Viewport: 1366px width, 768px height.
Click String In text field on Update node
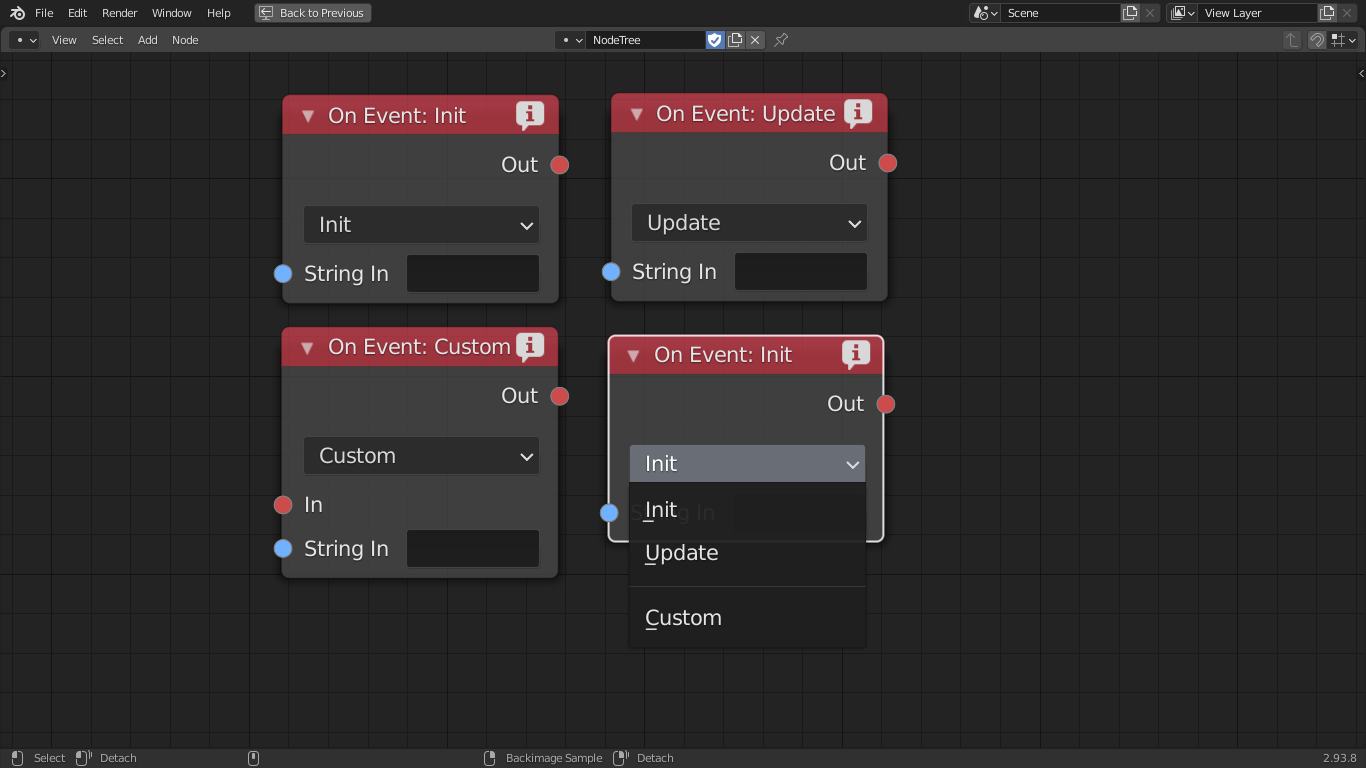coord(801,272)
